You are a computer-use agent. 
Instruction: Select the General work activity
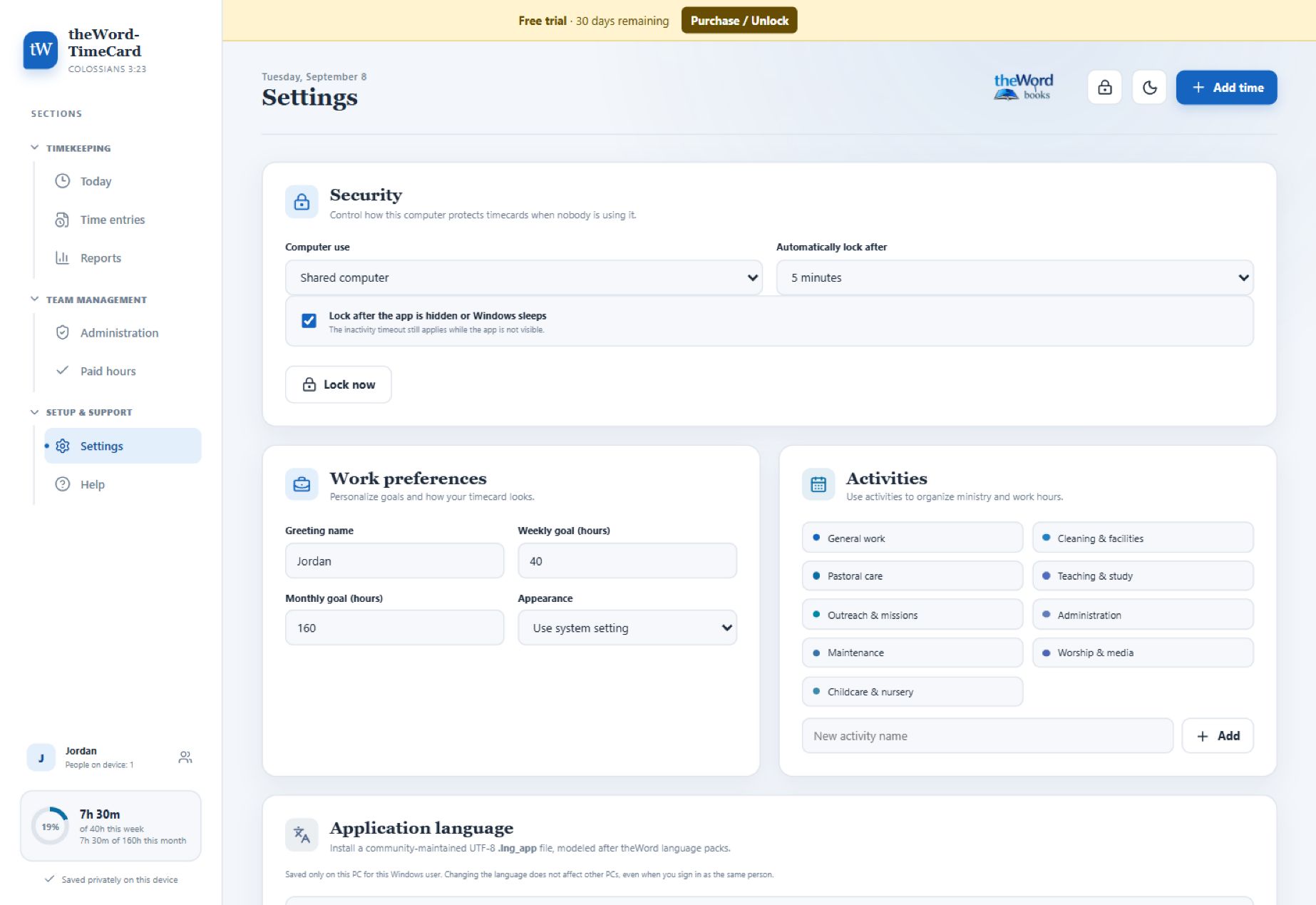point(913,538)
